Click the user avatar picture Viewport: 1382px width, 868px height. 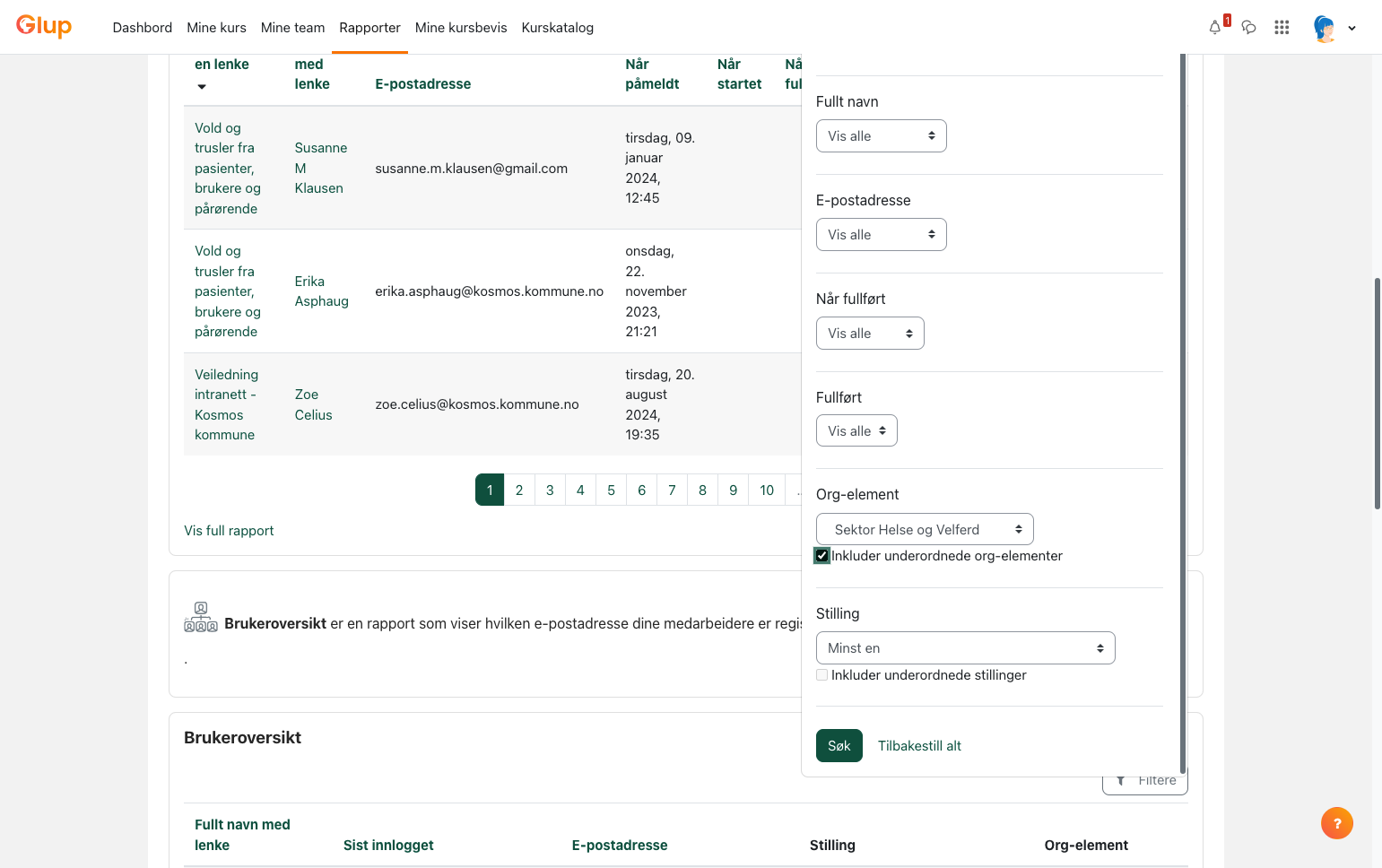(1325, 28)
